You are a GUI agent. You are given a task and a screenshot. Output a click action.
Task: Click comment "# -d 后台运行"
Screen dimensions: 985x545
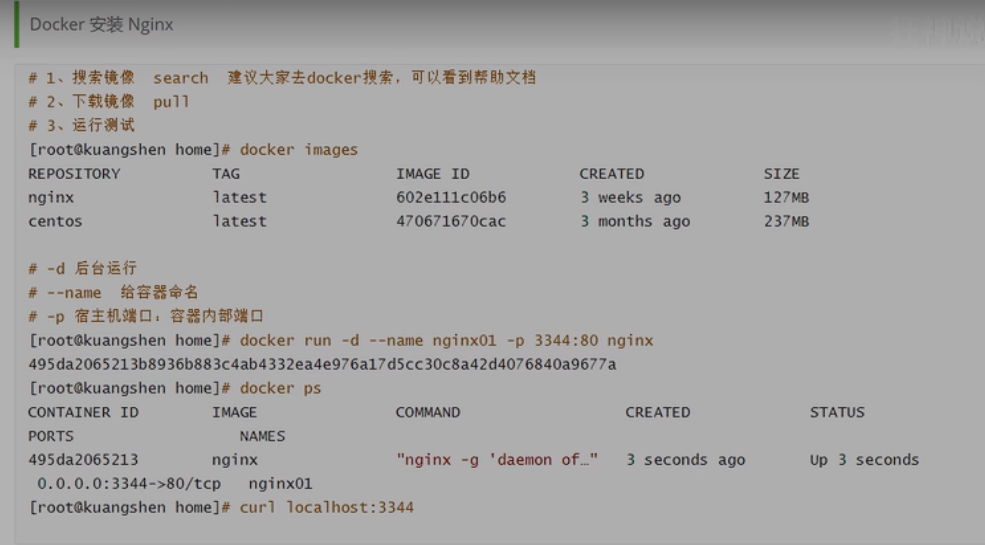tap(82, 269)
